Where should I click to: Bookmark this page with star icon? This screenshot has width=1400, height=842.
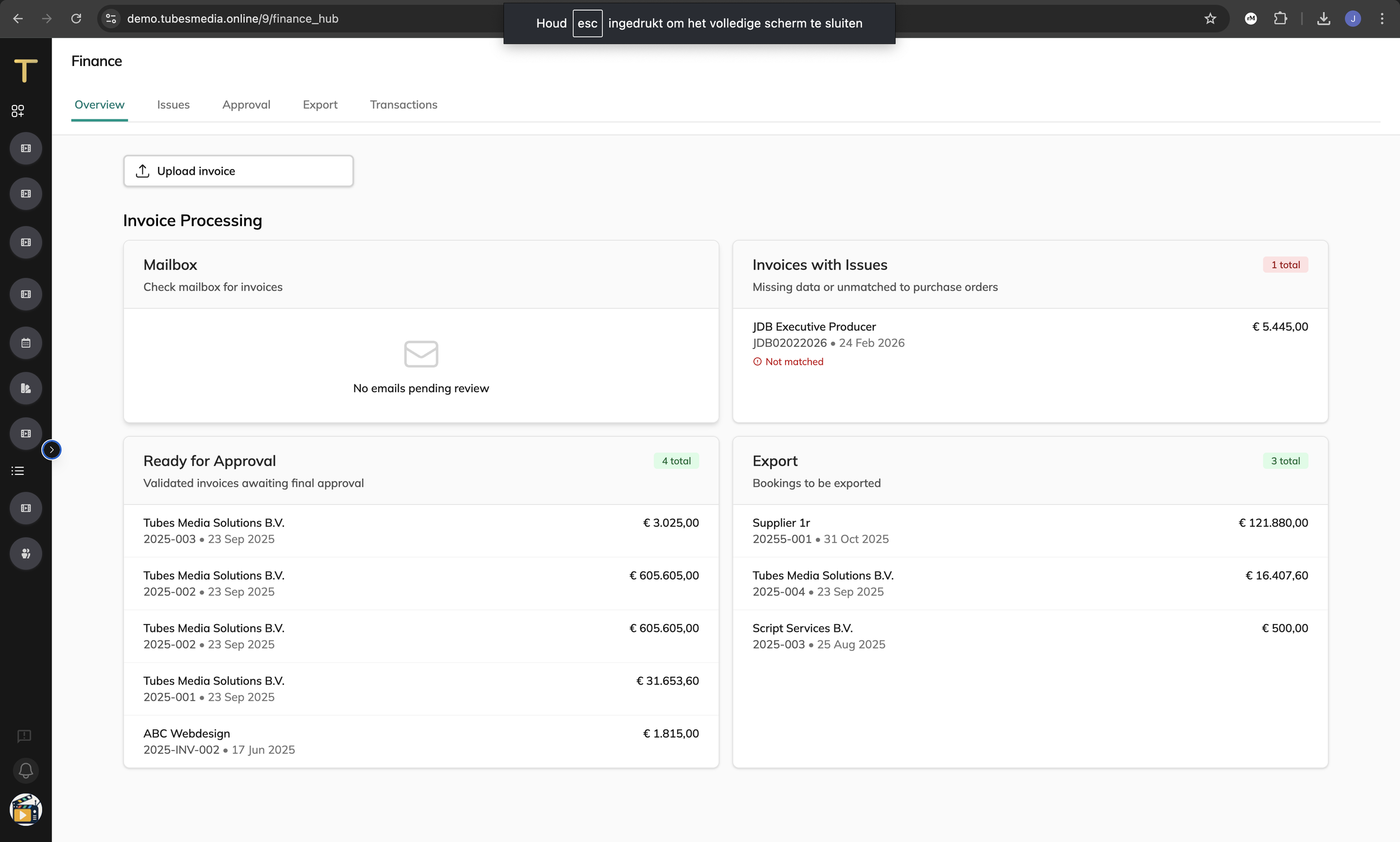(x=1210, y=18)
